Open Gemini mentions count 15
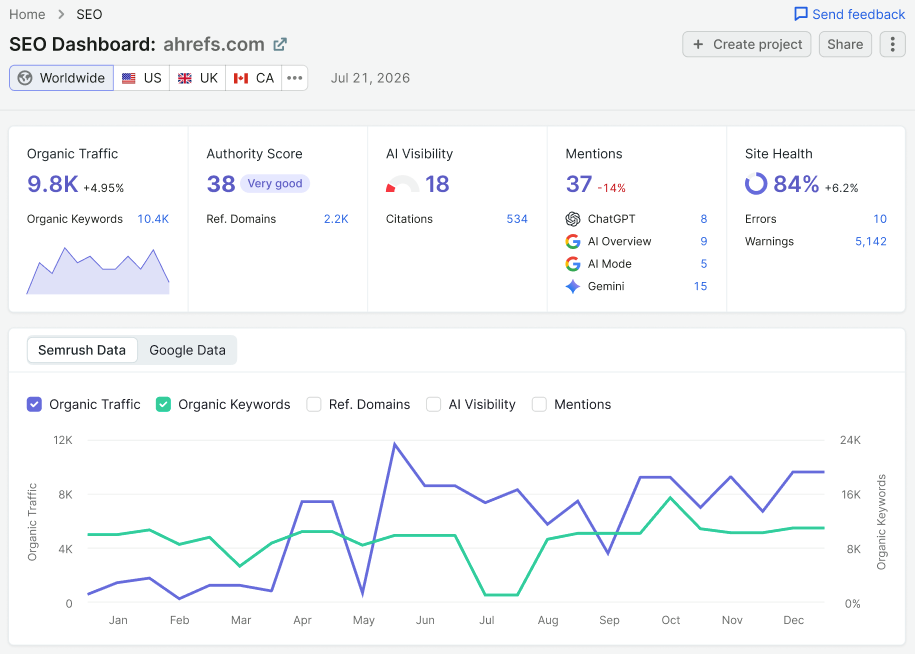 point(700,286)
